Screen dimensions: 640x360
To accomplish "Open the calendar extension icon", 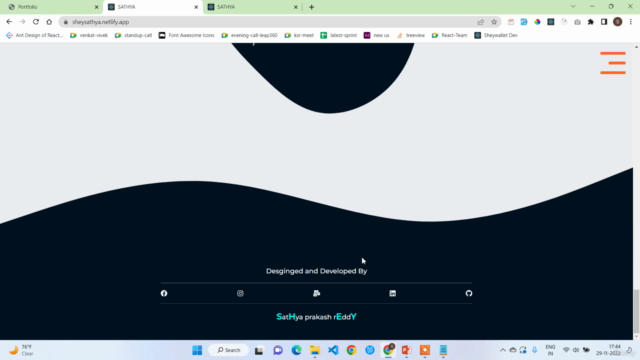I will (511, 22).
